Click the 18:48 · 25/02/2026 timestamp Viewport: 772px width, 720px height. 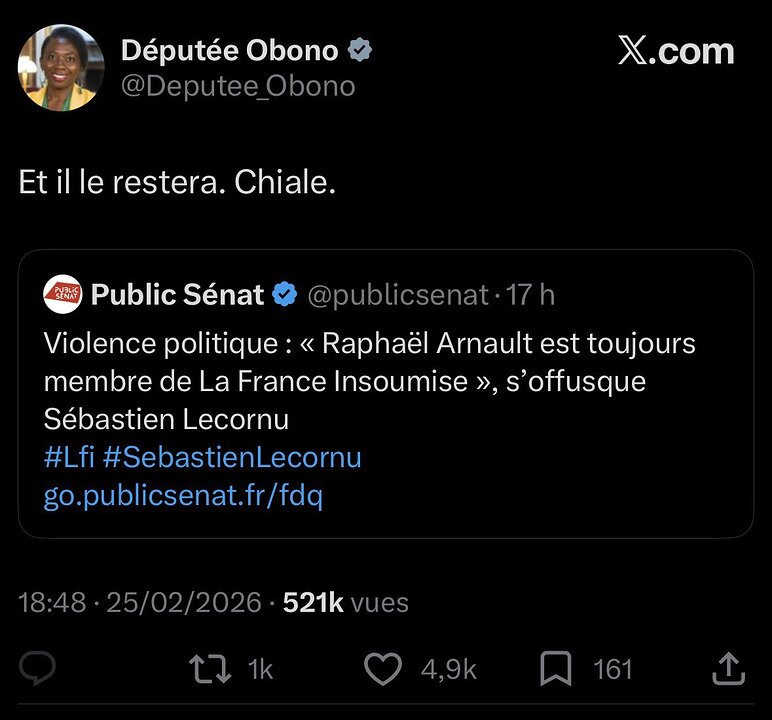click(140, 602)
